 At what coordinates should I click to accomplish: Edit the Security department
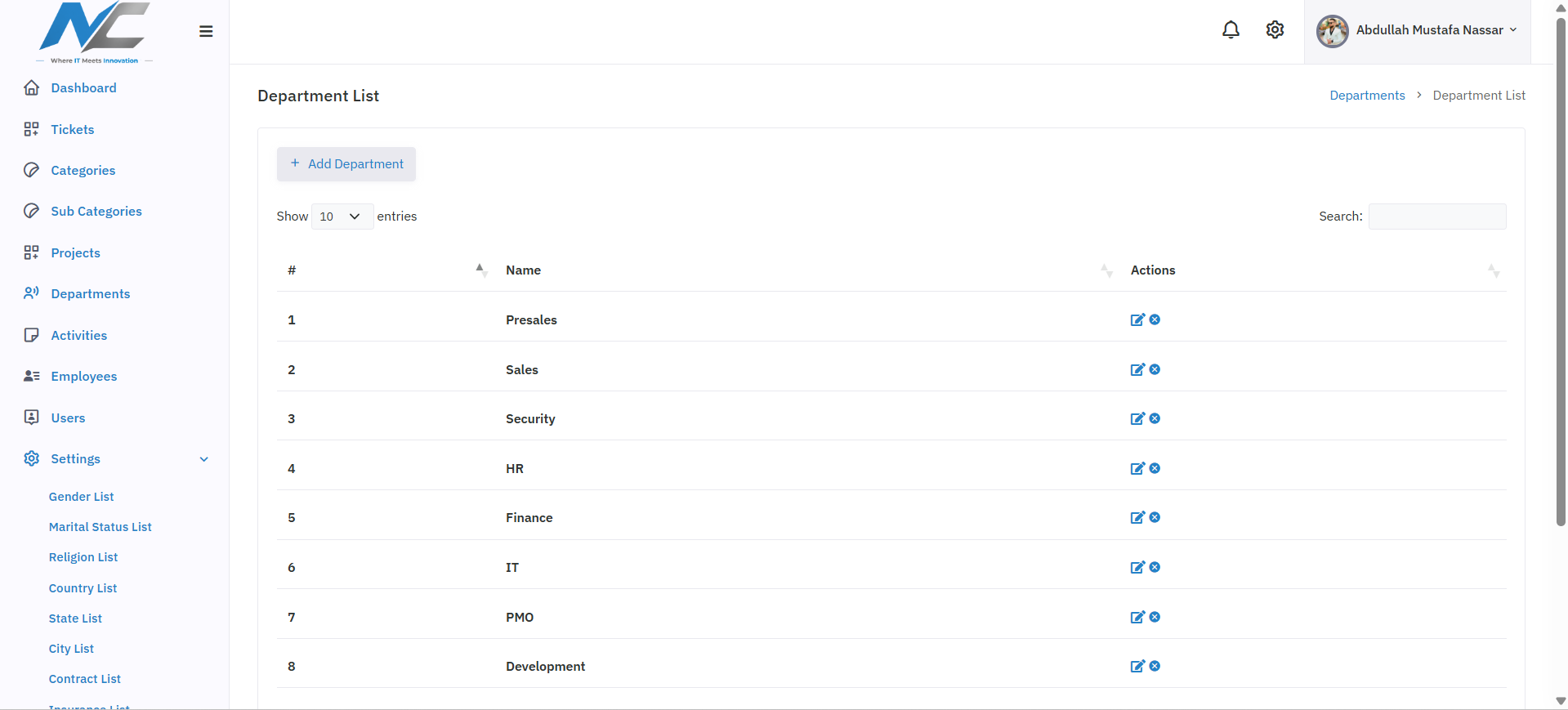[1137, 419]
